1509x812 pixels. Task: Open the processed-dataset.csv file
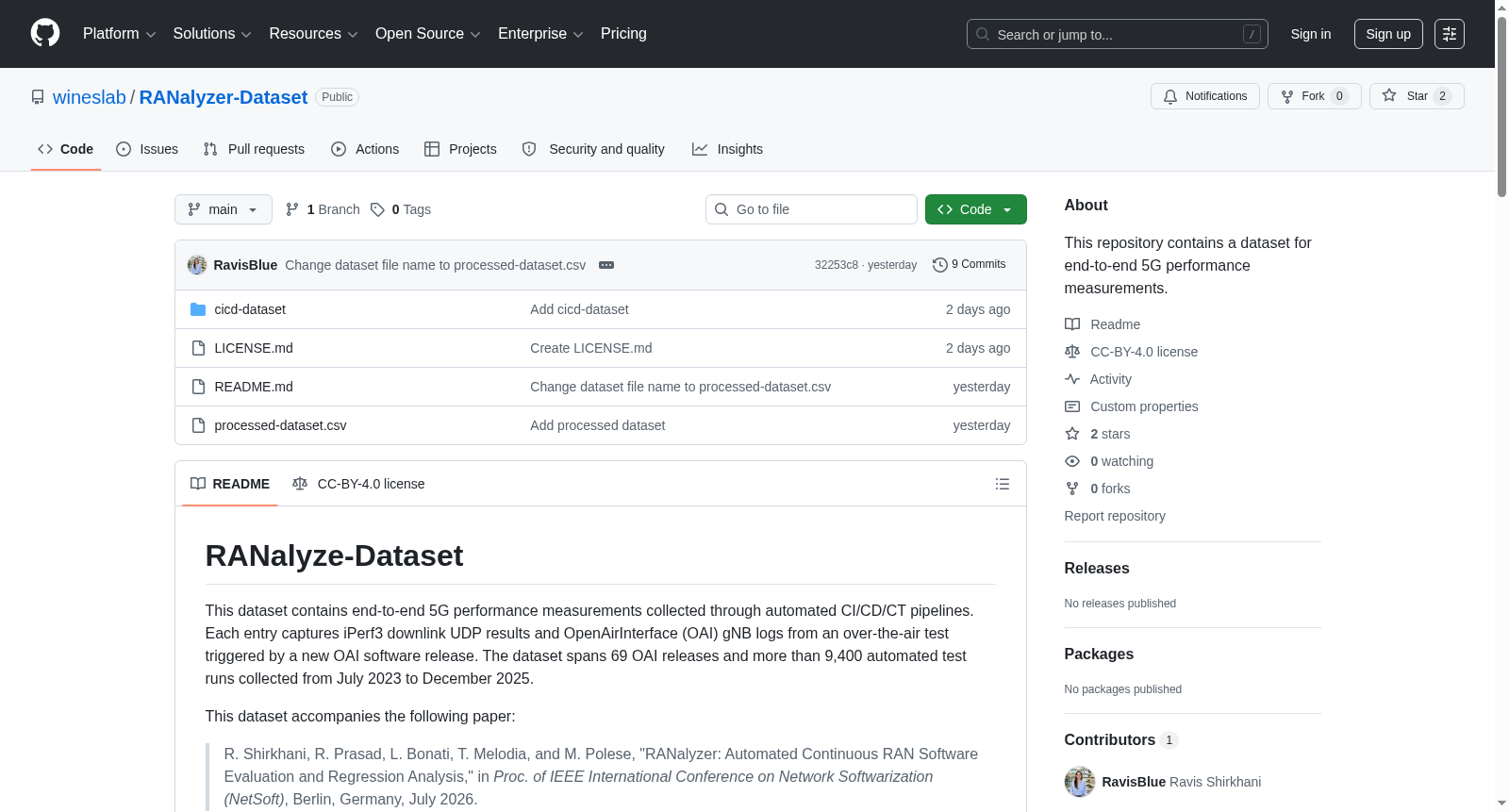280,425
